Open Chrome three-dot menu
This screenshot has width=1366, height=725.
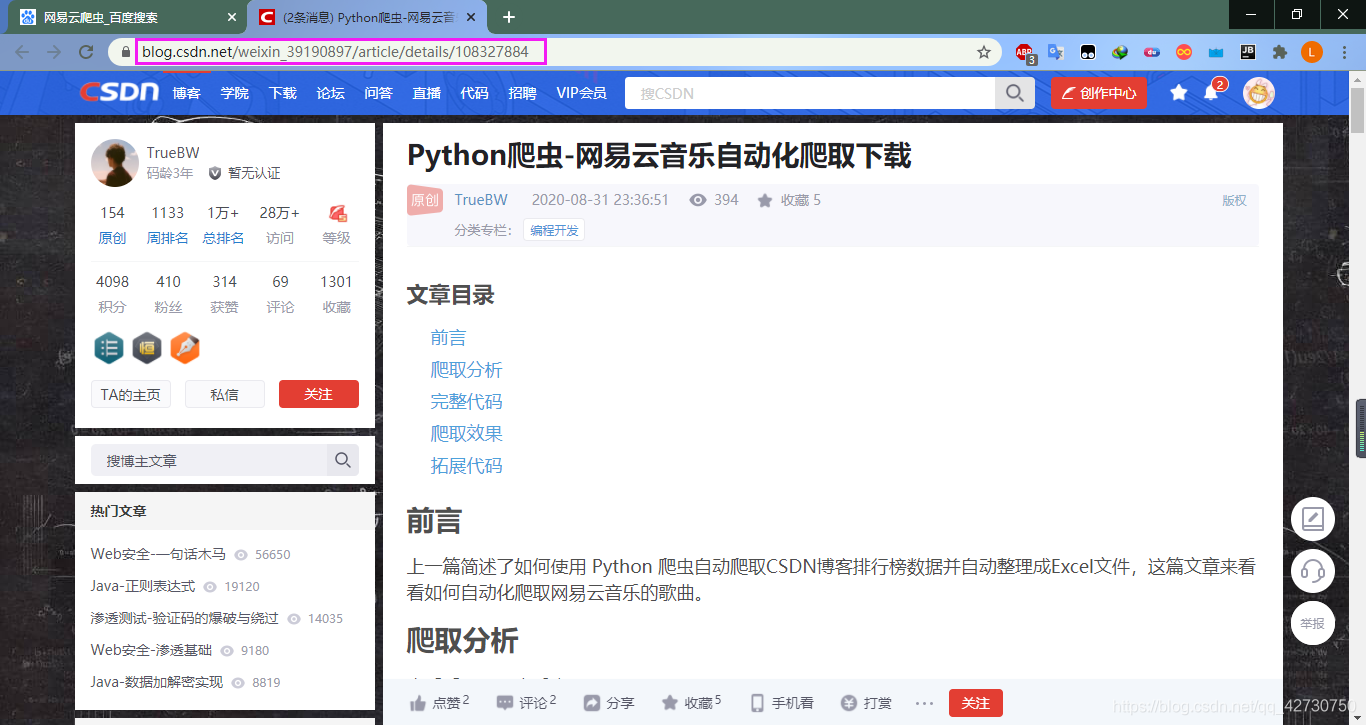click(1344, 52)
